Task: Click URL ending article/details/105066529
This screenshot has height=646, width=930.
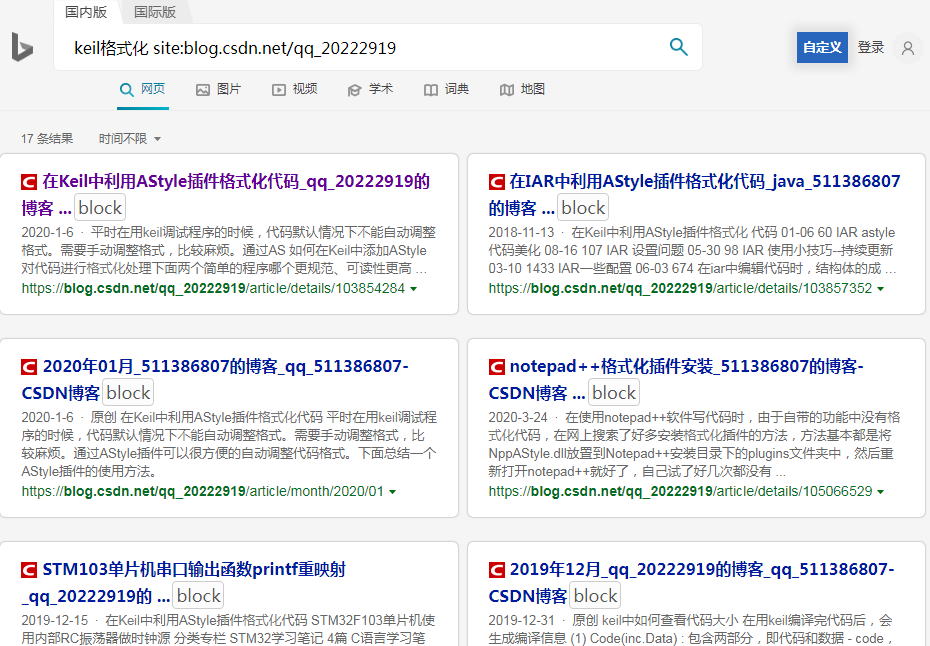Action: point(680,491)
